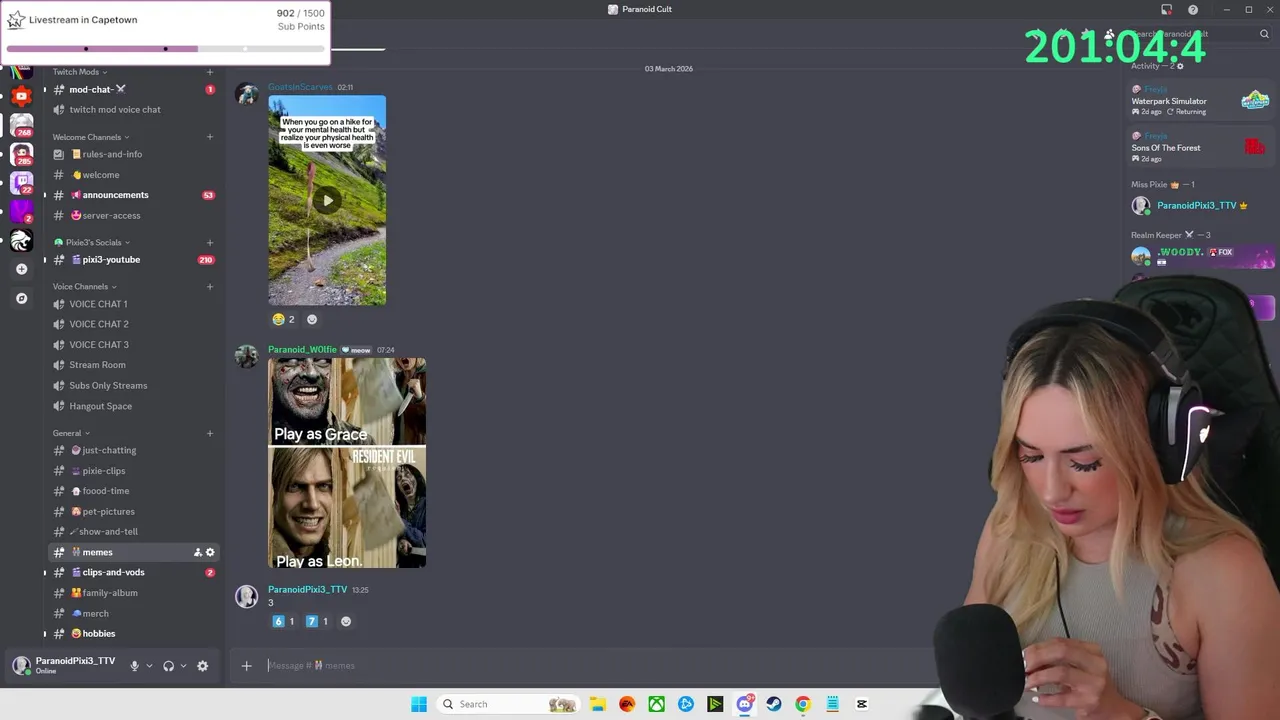Screen dimensions: 1280x720
Task: Click the plus attachment button in message bar
Action: pos(246,666)
